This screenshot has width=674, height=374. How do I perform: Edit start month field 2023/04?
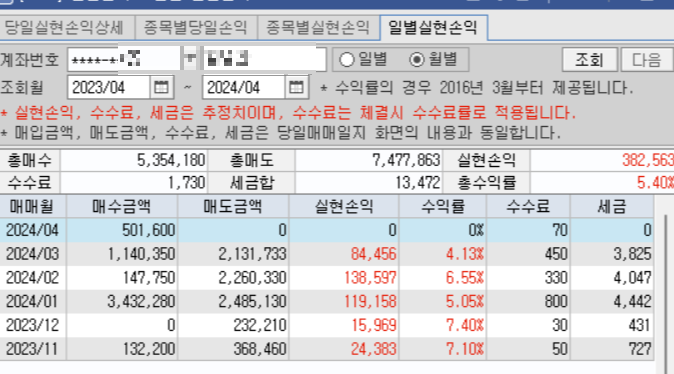pos(108,88)
